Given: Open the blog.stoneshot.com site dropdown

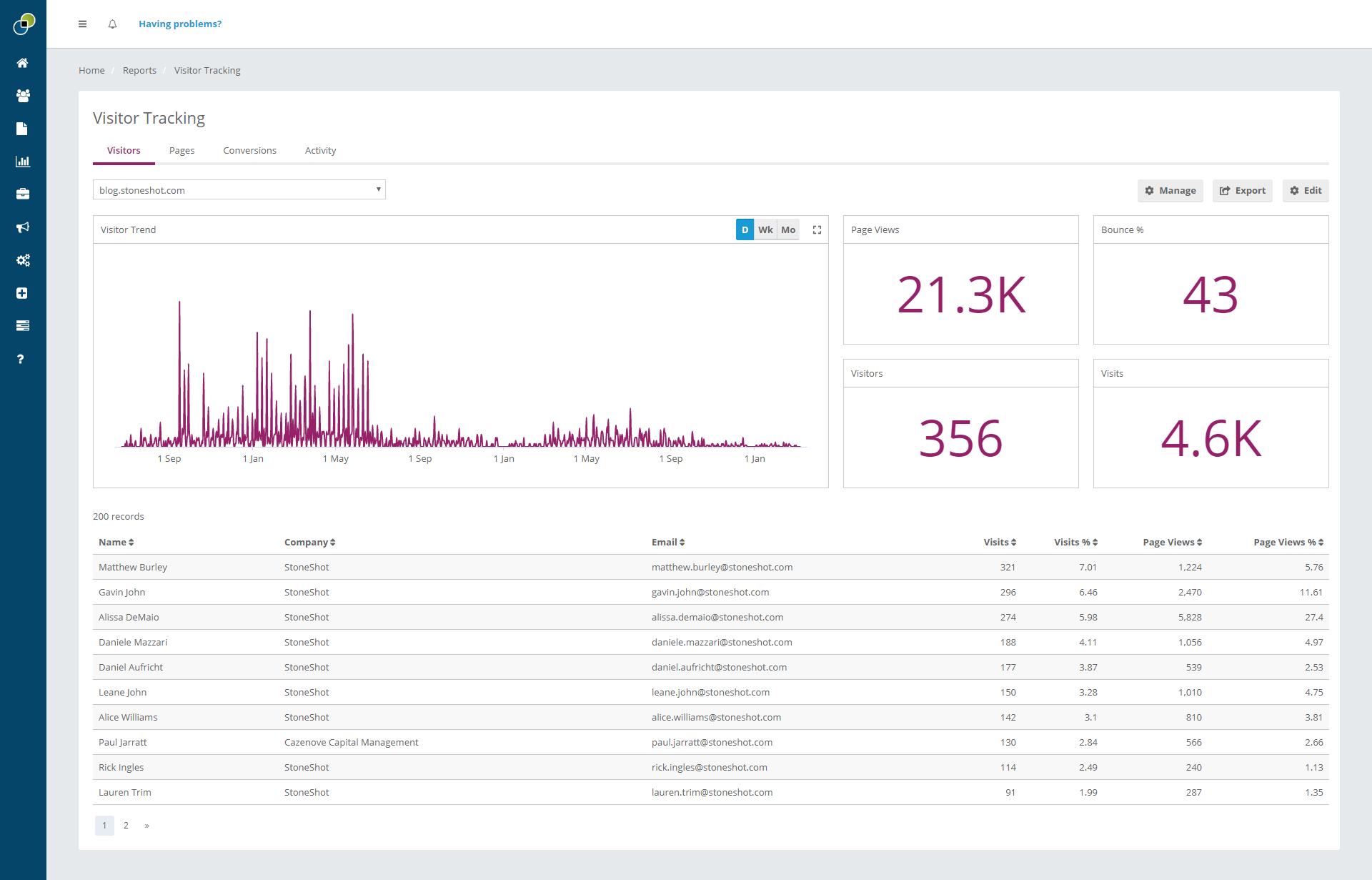Looking at the screenshot, I should (239, 190).
